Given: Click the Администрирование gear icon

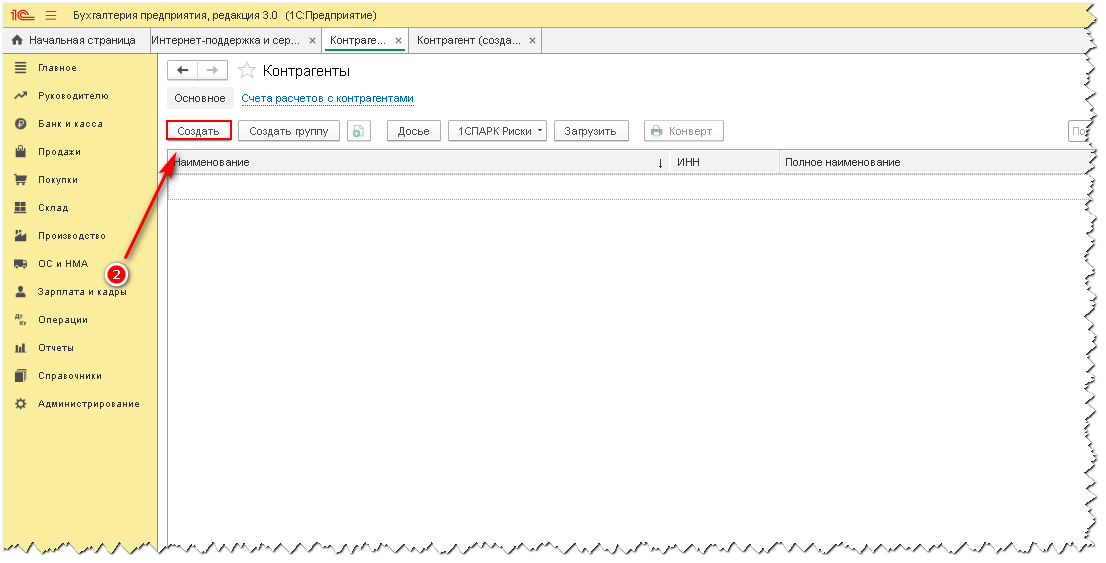Looking at the screenshot, I should click(20, 404).
